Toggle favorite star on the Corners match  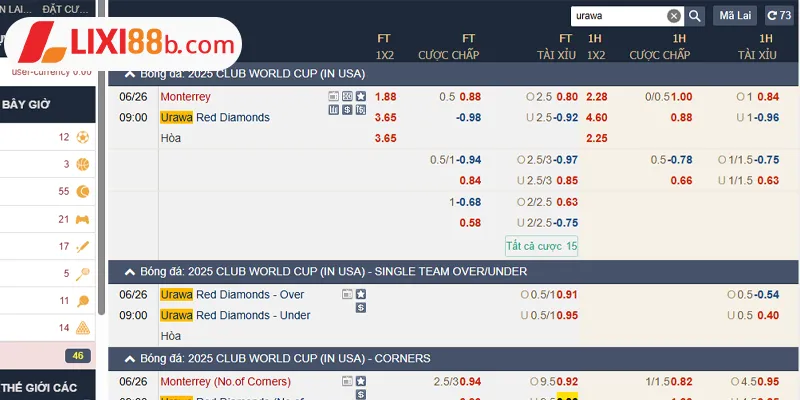point(361,382)
